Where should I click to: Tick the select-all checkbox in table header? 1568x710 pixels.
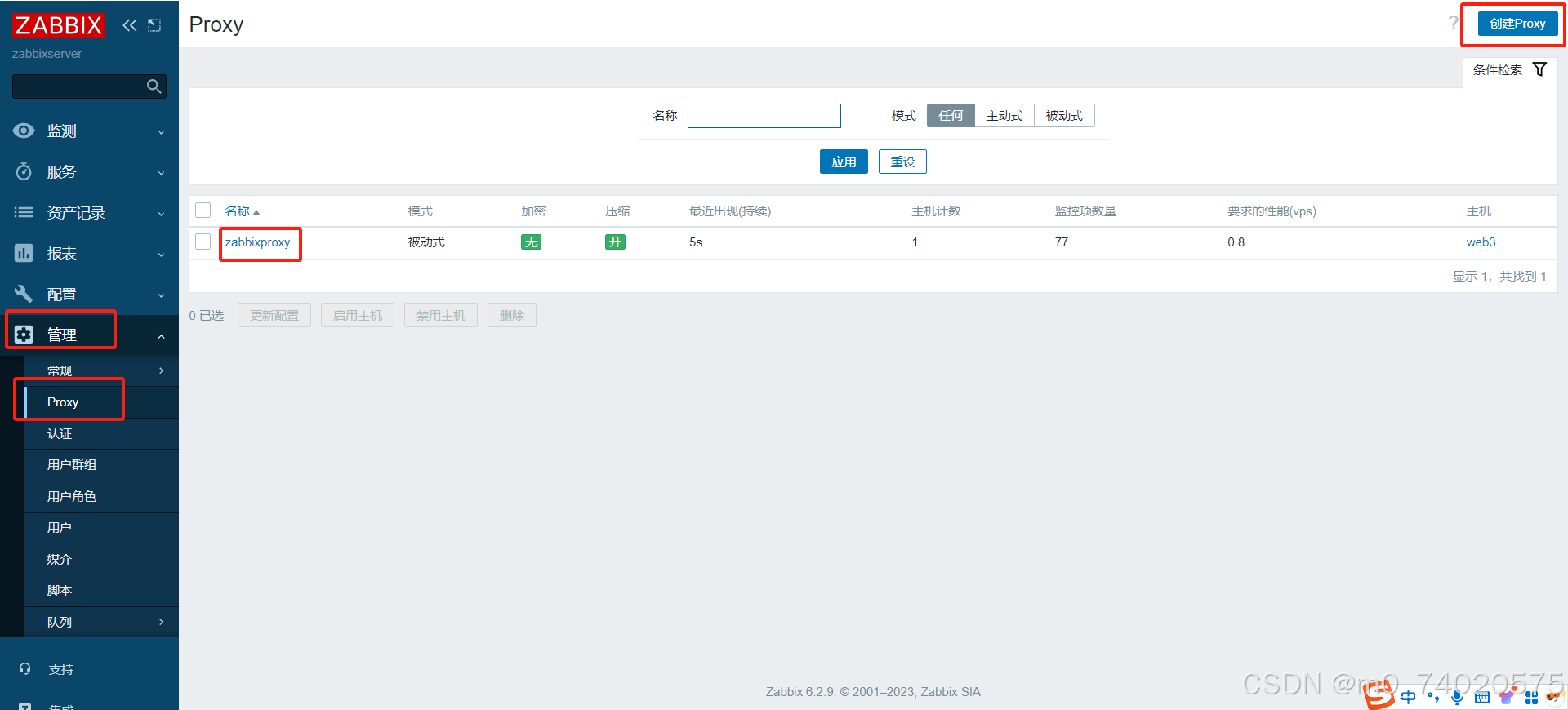(203, 211)
